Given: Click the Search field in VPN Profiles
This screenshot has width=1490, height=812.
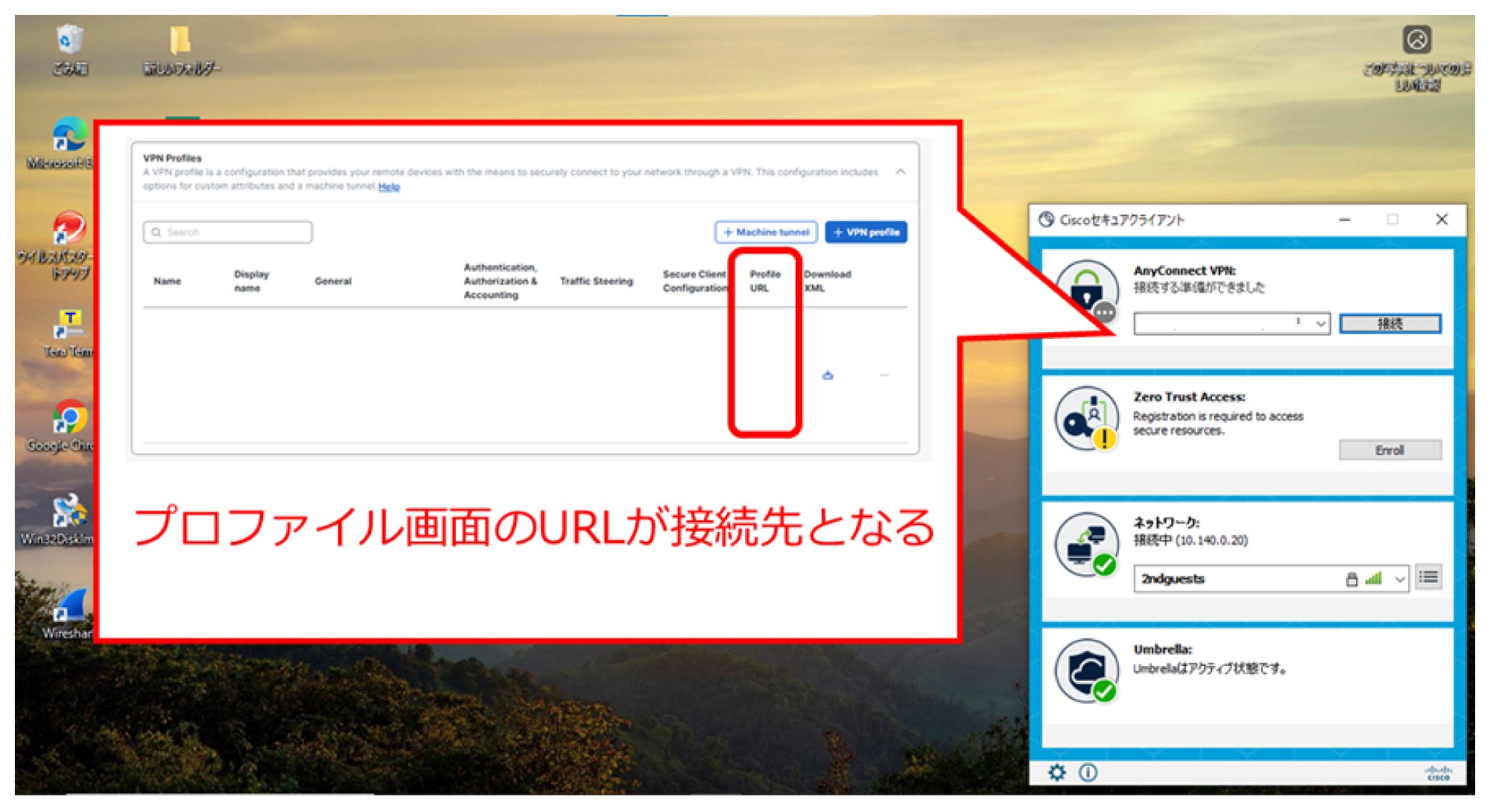Looking at the screenshot, I should [x=227, y=232].
